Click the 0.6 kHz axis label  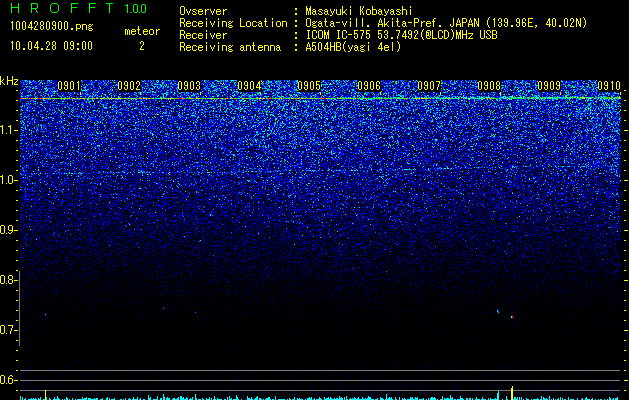pos(8,380)
